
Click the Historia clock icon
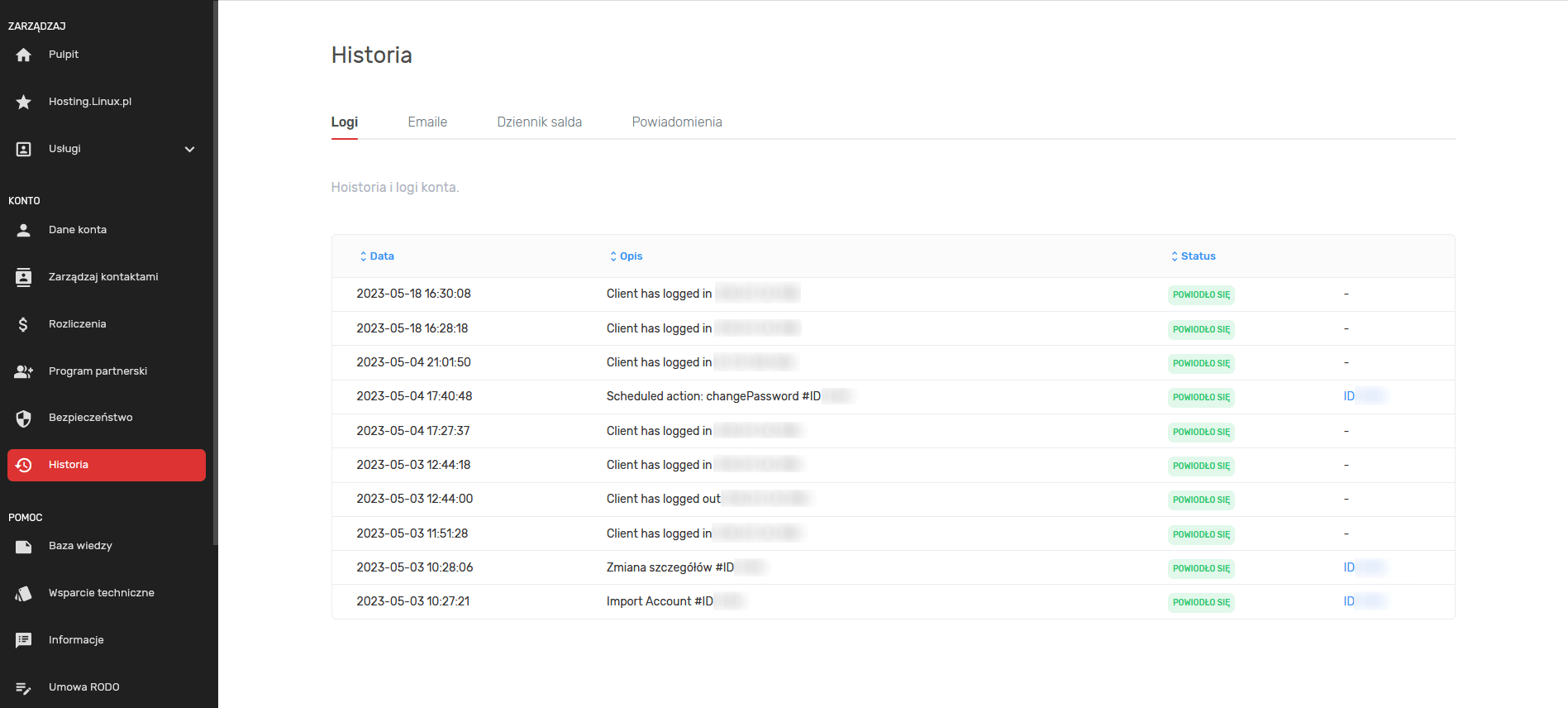coord(23,465)
